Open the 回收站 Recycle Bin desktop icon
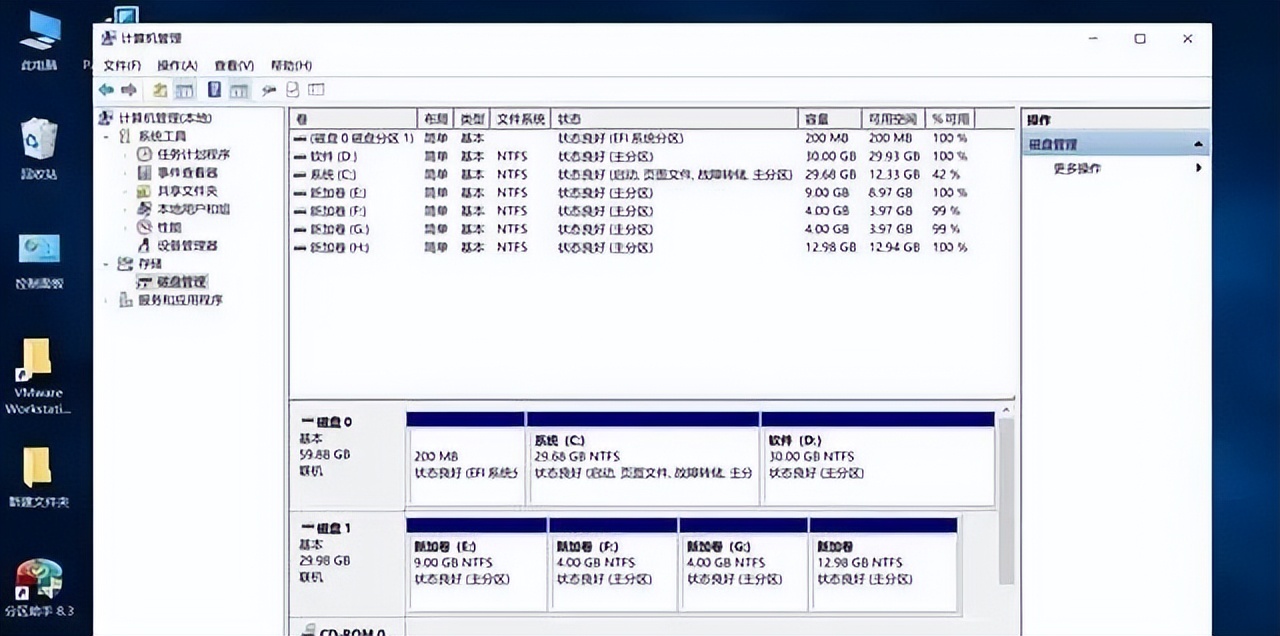Viewport: 1280px width, 636px height. pyautogui.click(x=39, y=147)
